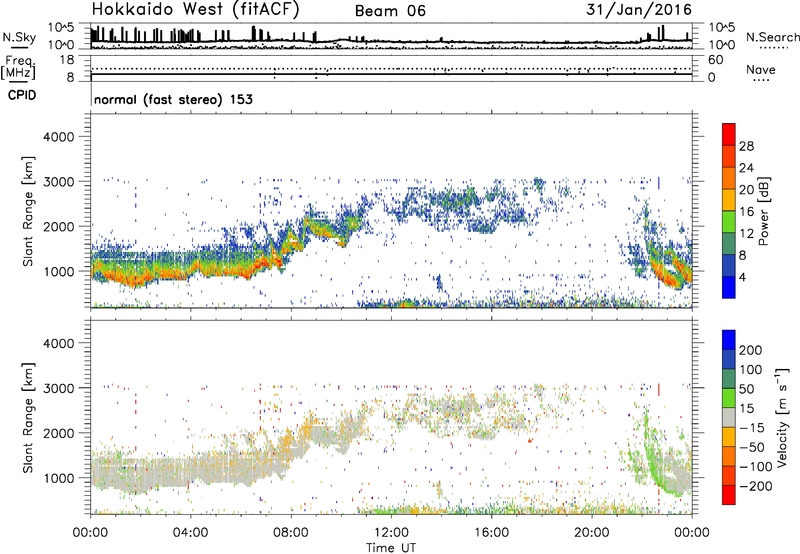The image size is (800, 554).
Task: Click the power panel 'Slant Range [km]' label
Action: coord(28,211)
